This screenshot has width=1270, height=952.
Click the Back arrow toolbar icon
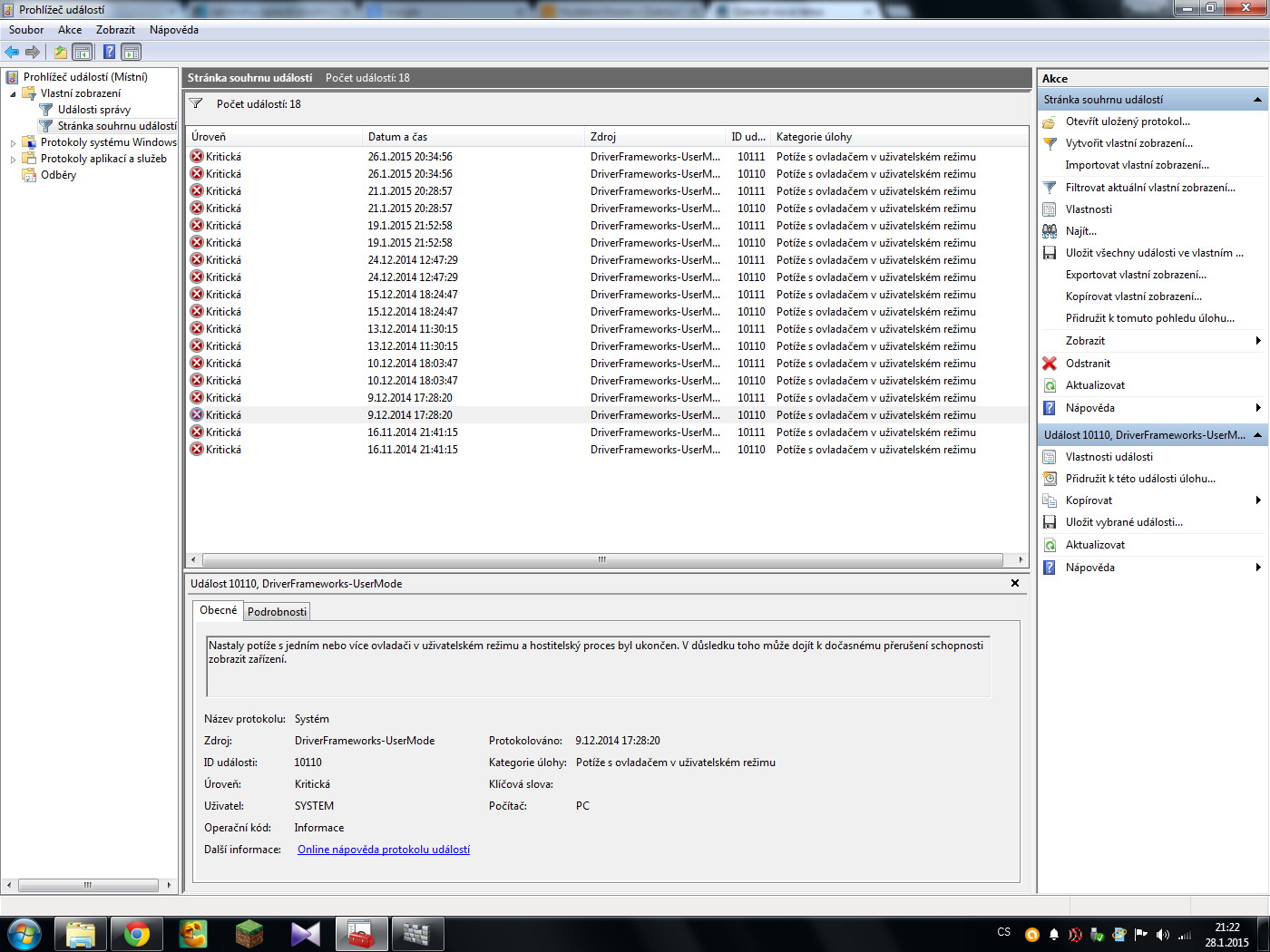click(12, 52)
